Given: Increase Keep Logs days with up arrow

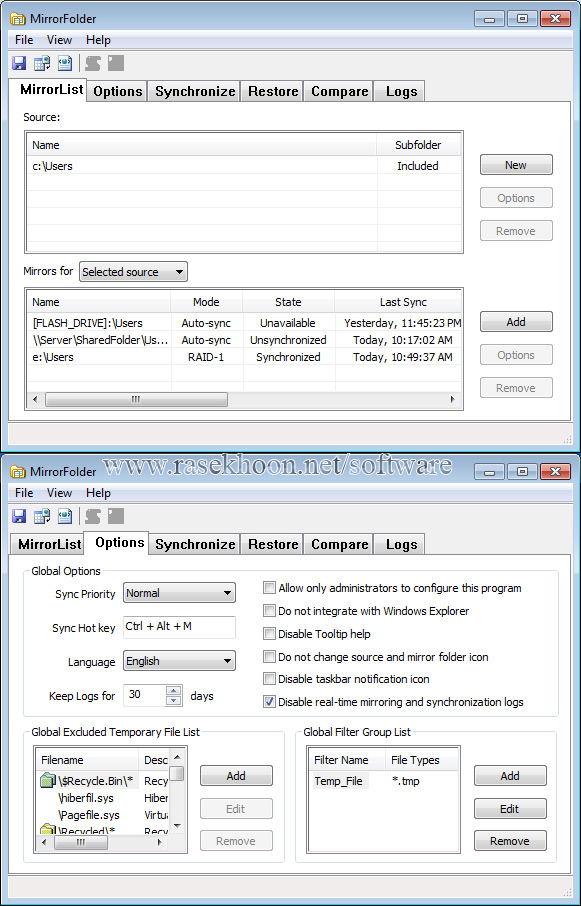Looking at the screenshot, I should 173,690.
